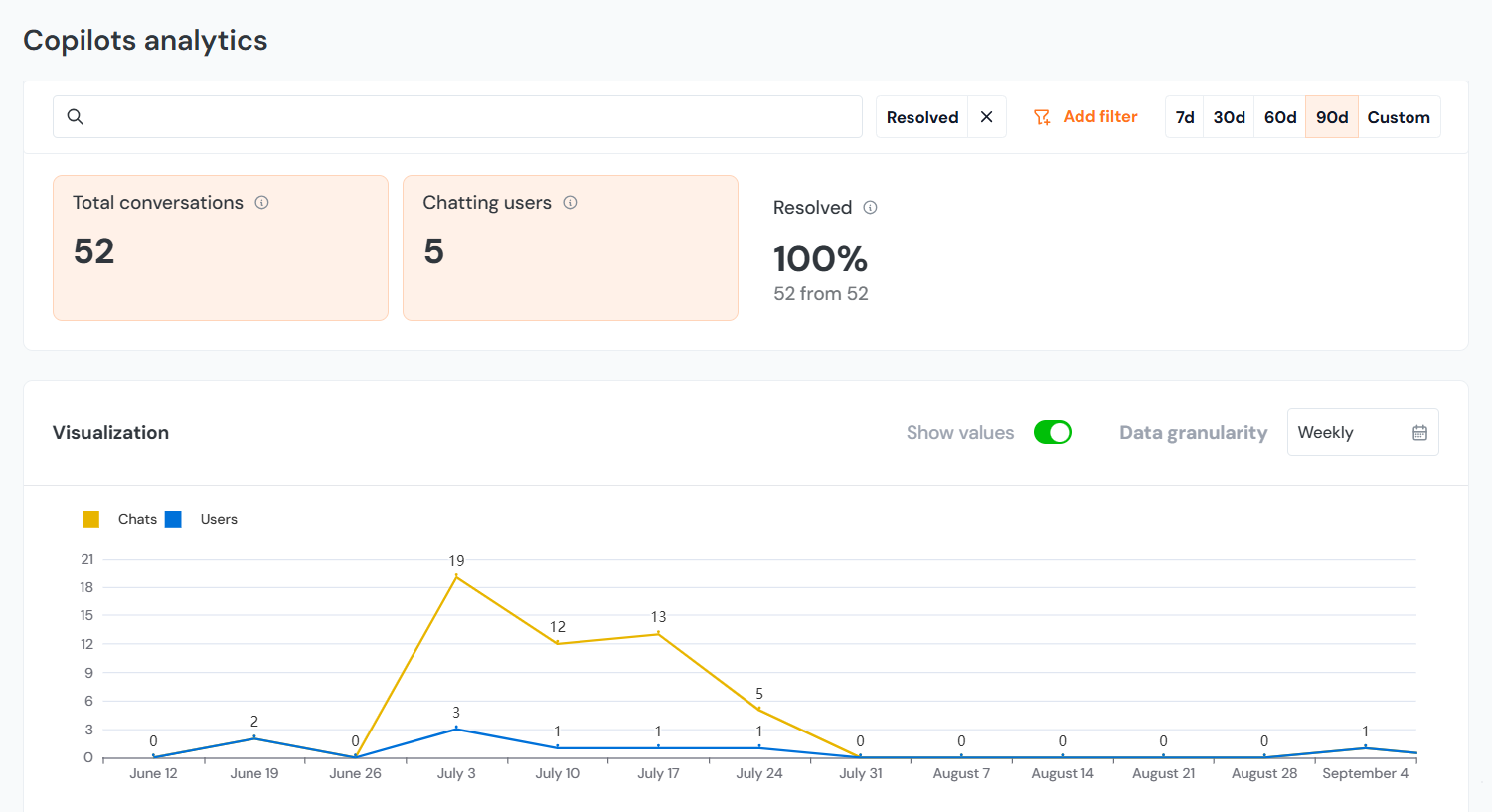
Task: Click the Resolved filter chip
Action: [x=921, y=117]
